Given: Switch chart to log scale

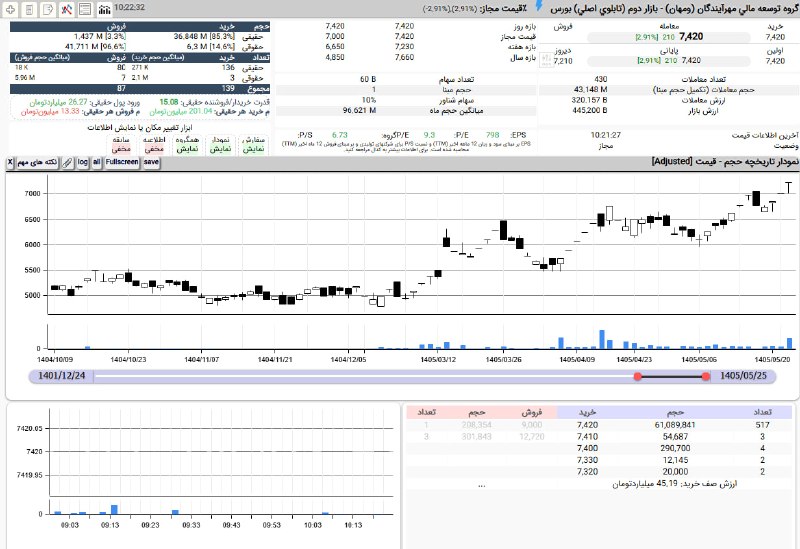Looking at the screenshot, I should click(83, 162).
